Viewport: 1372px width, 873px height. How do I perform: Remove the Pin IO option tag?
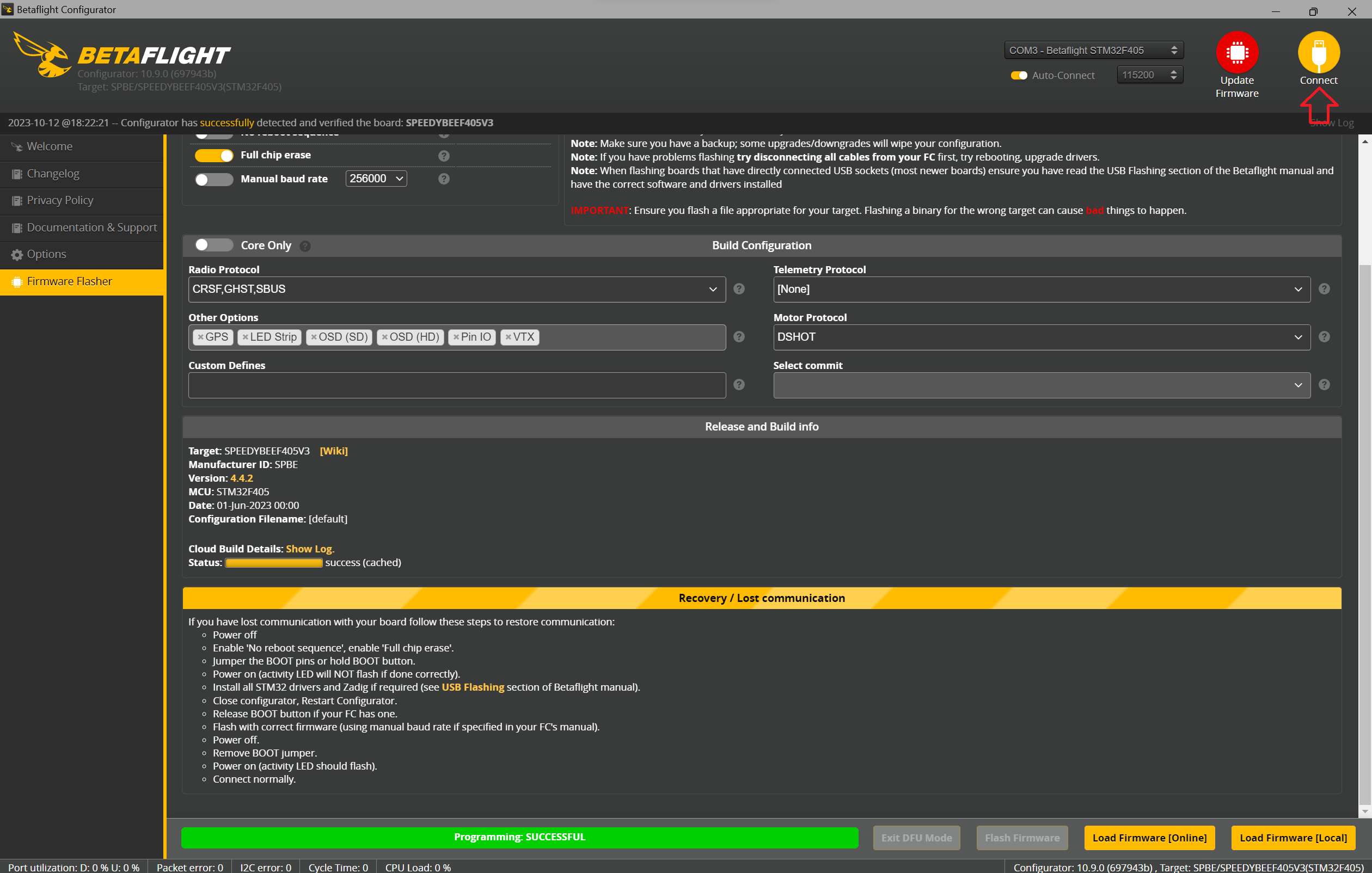456,337
